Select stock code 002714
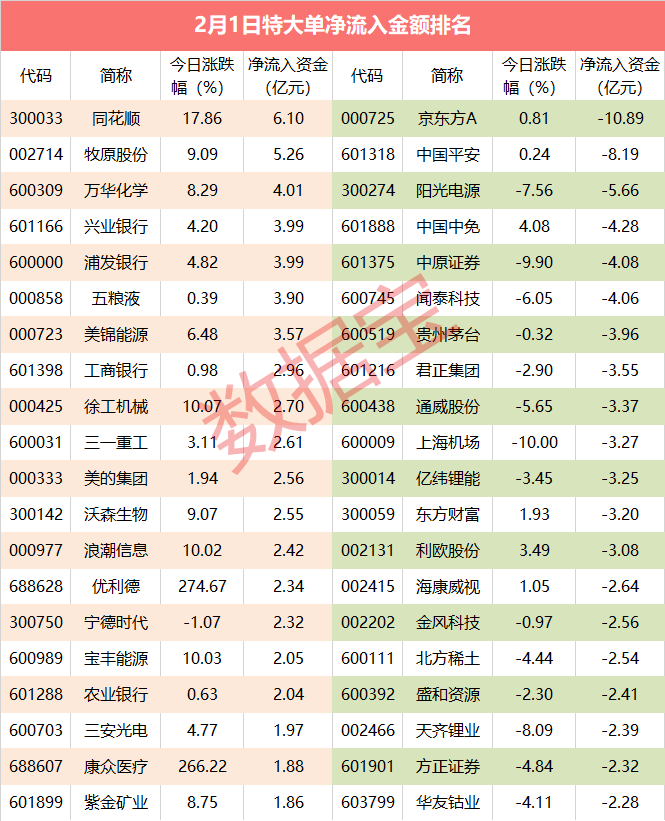This screenshot has width=665, height=821. click(36, 154)
